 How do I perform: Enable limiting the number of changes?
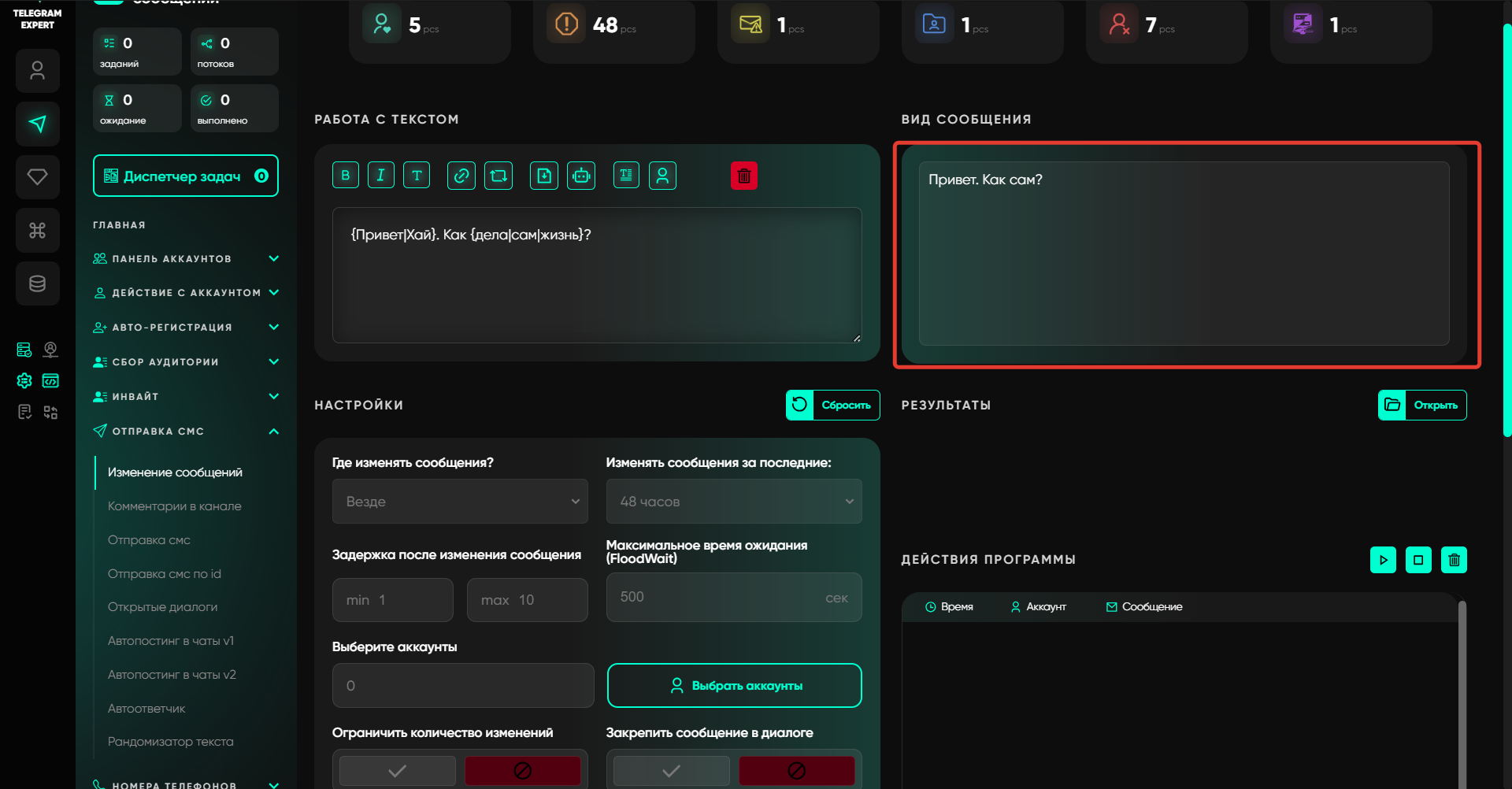398,771
